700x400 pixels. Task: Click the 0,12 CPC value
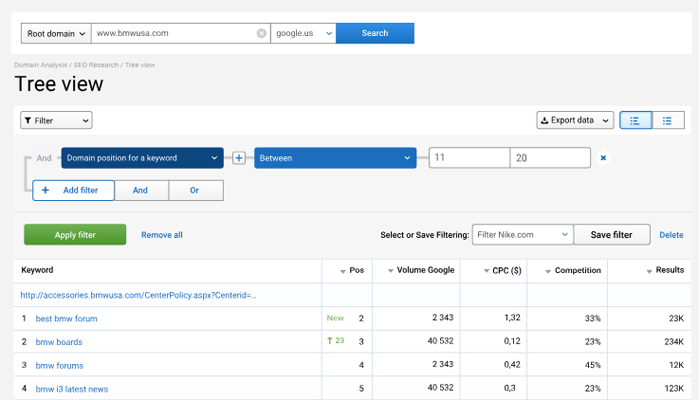512,341
